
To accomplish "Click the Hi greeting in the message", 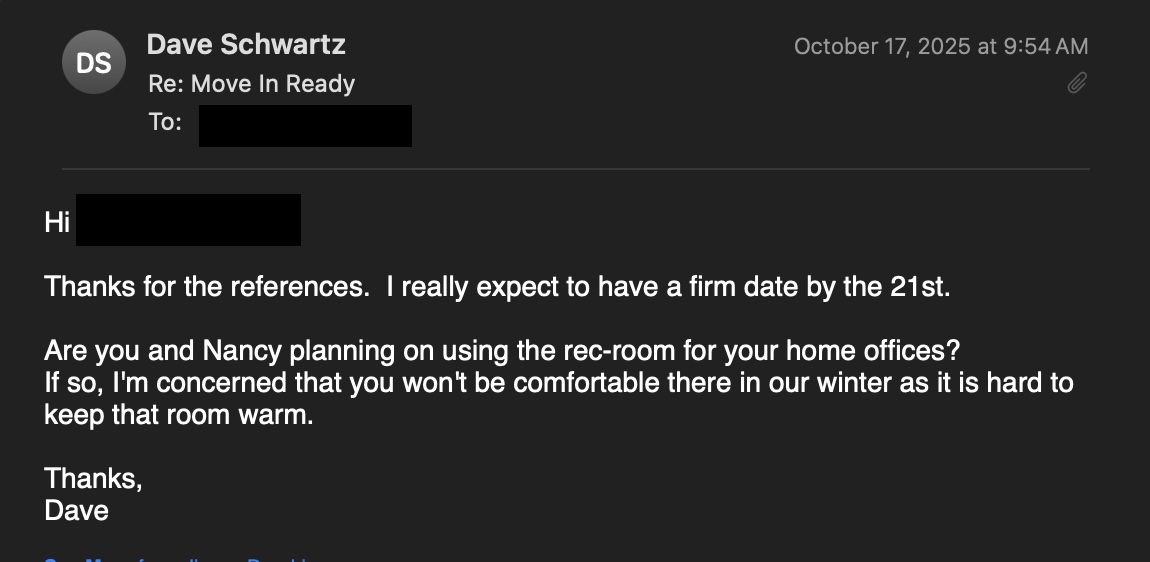I will click(x=57, y=222).
